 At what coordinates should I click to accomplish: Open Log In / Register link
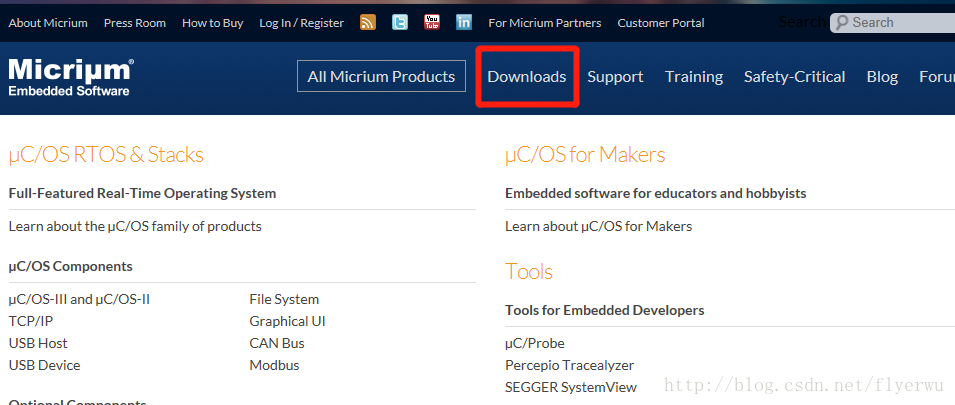click(x=301, y=23)
